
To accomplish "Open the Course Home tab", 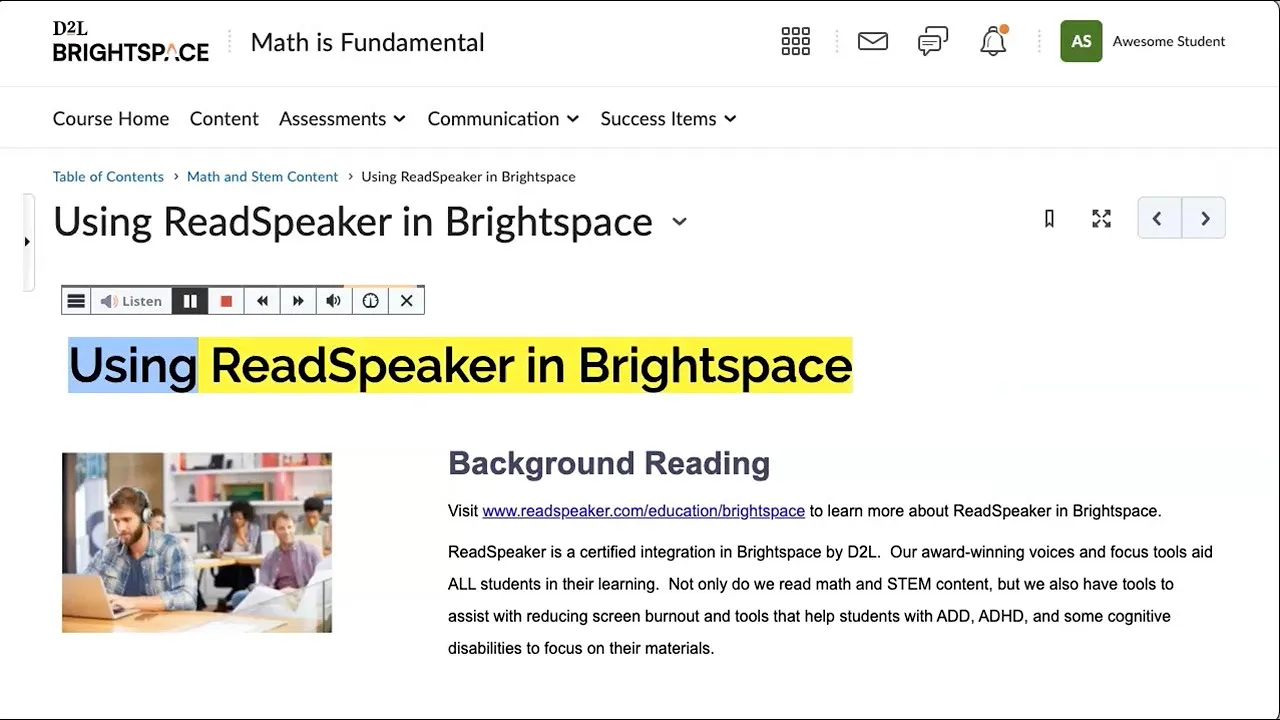I will 111,118.
